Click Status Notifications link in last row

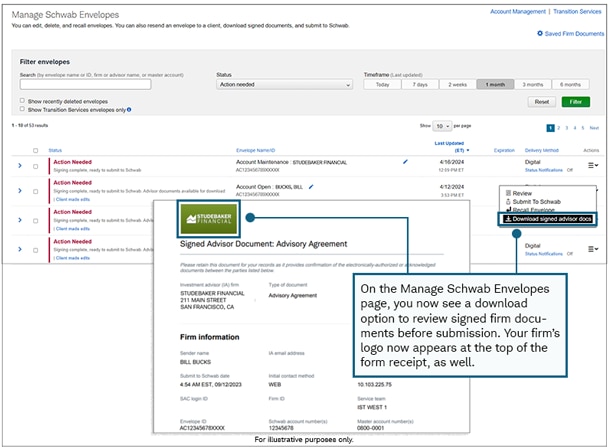[544, 254]
